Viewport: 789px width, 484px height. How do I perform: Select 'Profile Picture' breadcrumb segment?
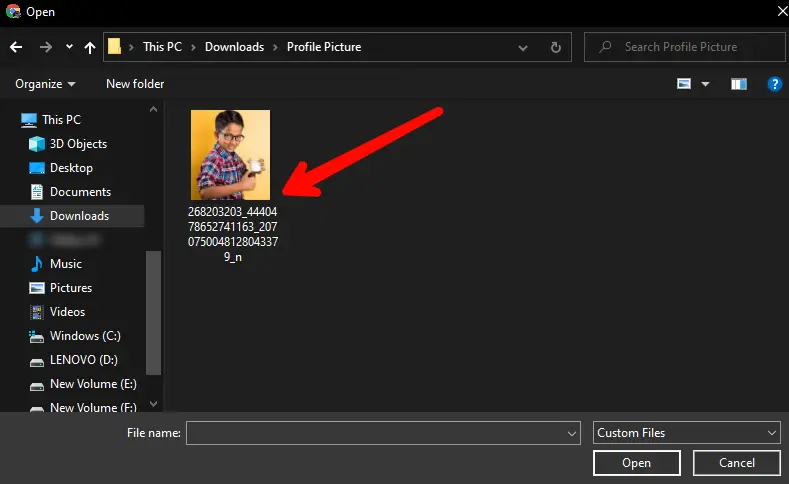[x=324, y=47]
